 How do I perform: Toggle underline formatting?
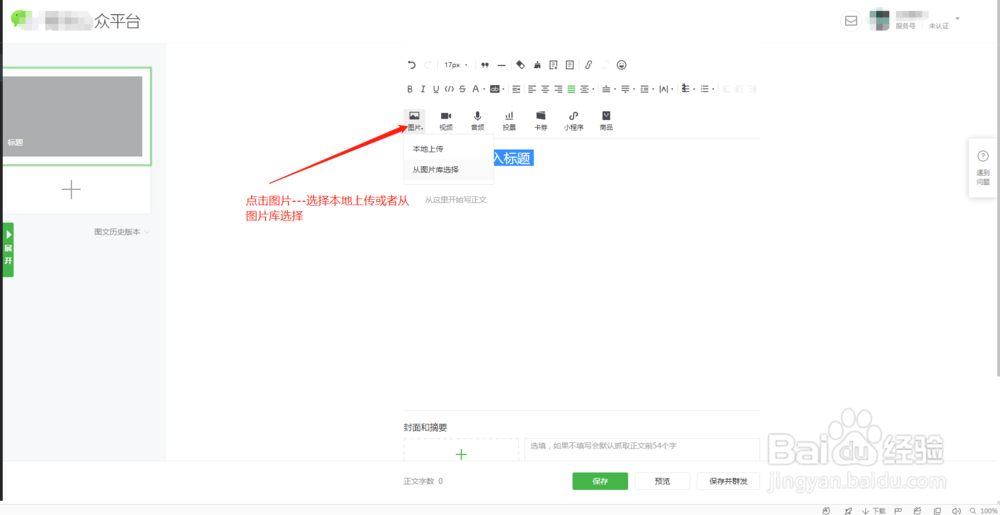pyautogui.click(x=436, y=89)
